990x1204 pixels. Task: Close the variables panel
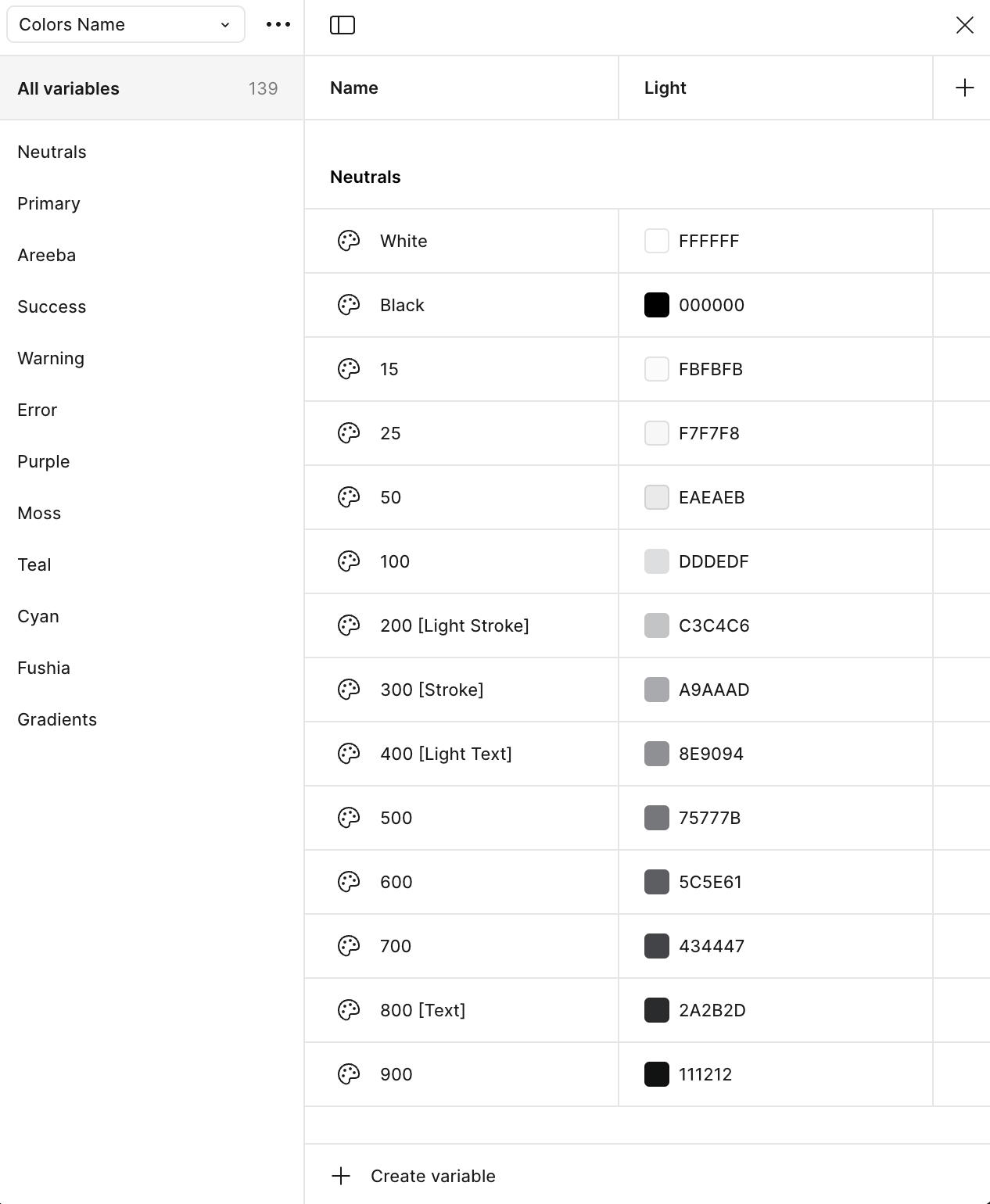964,25
